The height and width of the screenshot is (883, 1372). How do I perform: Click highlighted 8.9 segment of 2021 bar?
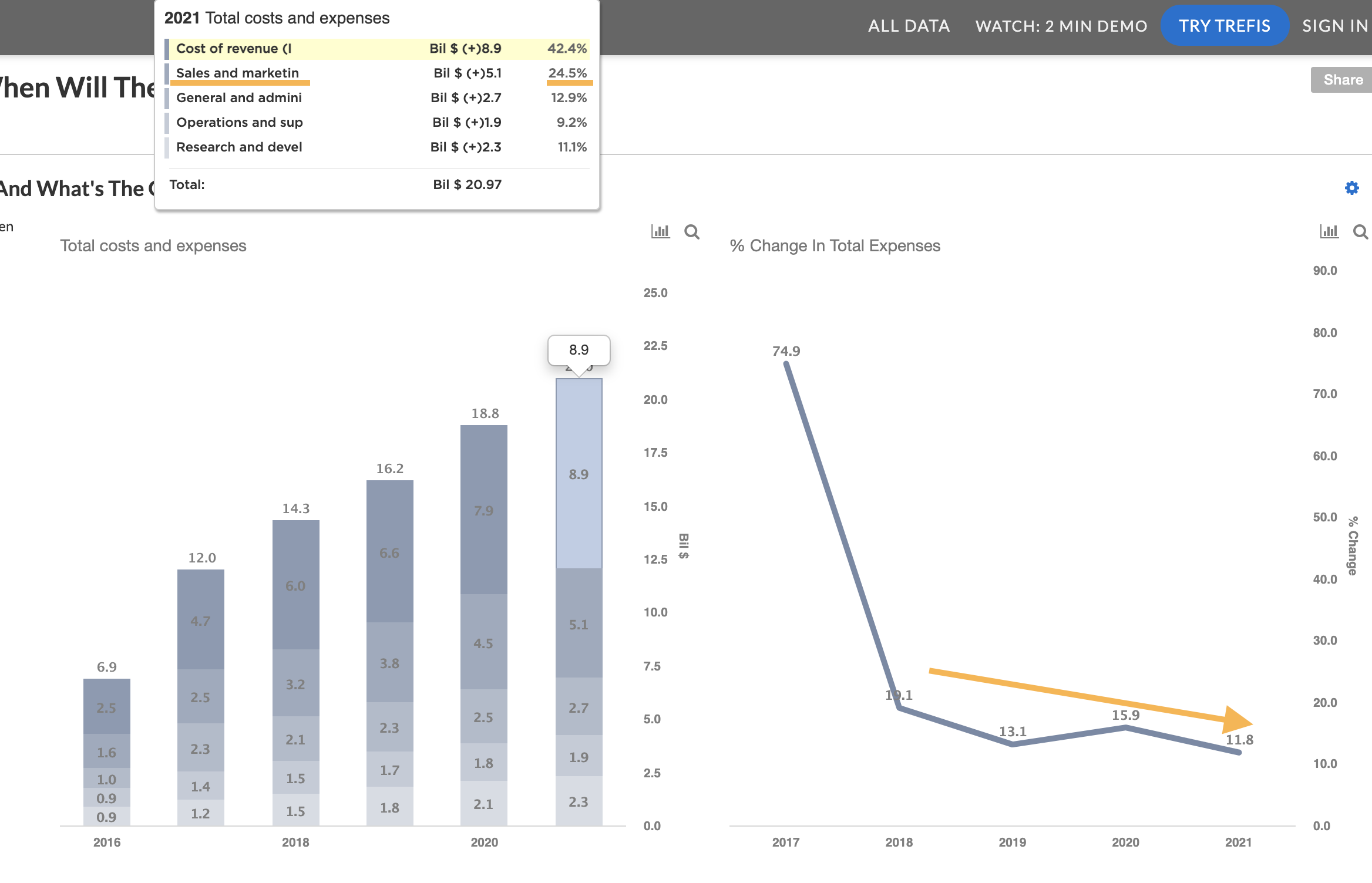(x=579, y=474)
